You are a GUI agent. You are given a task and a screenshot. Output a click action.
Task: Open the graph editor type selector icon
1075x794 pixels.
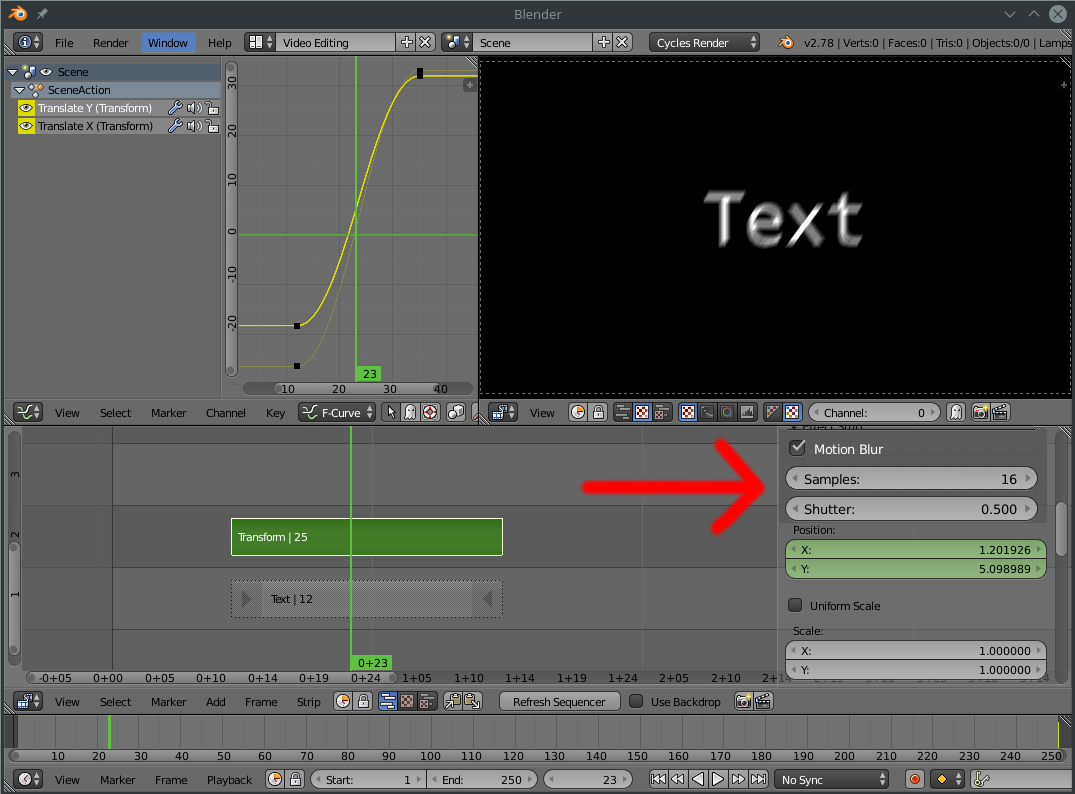coord(28,413)
